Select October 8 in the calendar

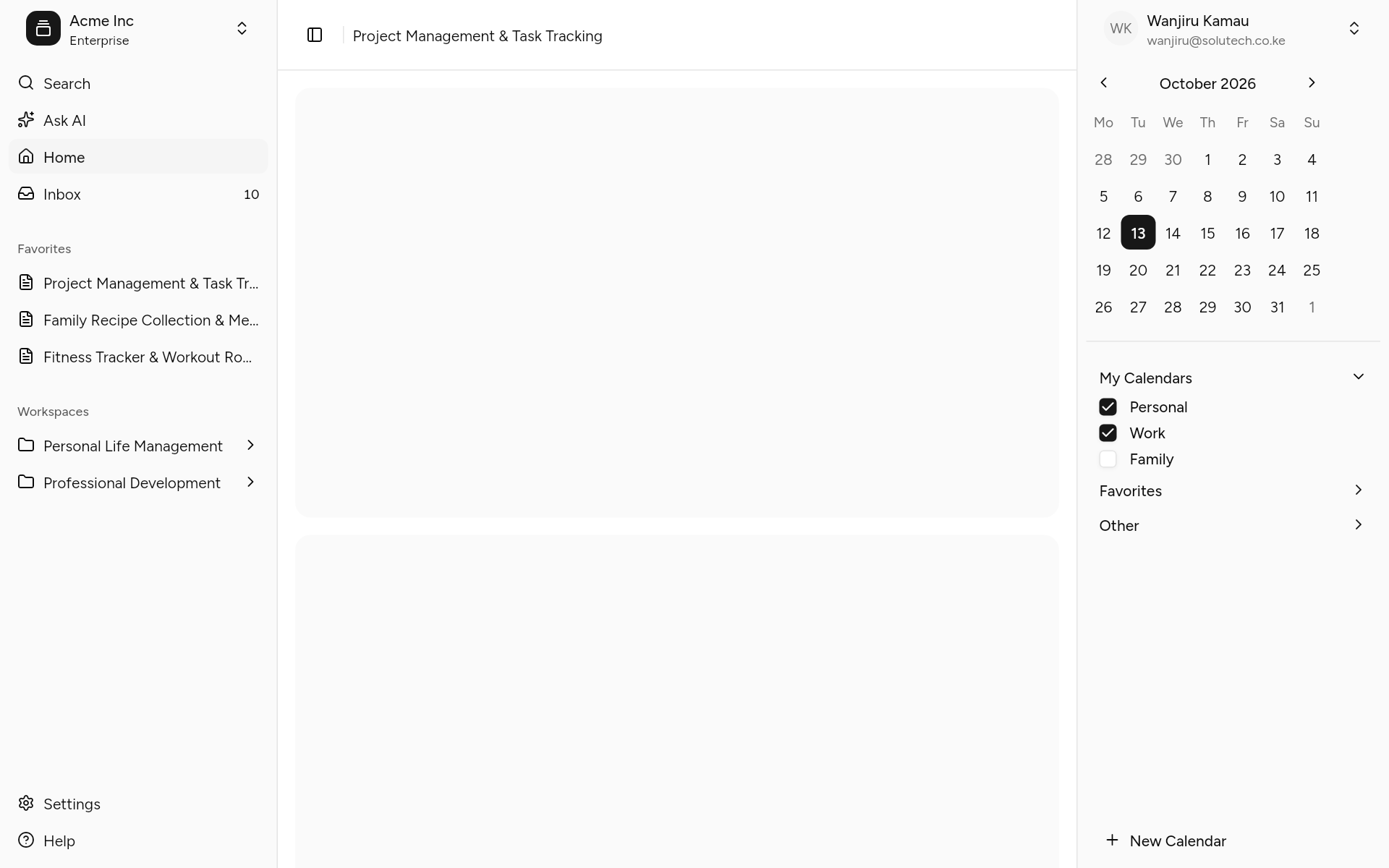point(1207,196)
